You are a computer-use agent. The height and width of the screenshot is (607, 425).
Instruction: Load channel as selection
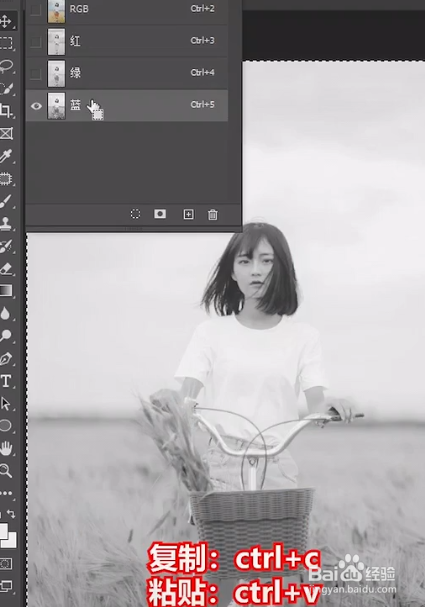click(135, 214)
